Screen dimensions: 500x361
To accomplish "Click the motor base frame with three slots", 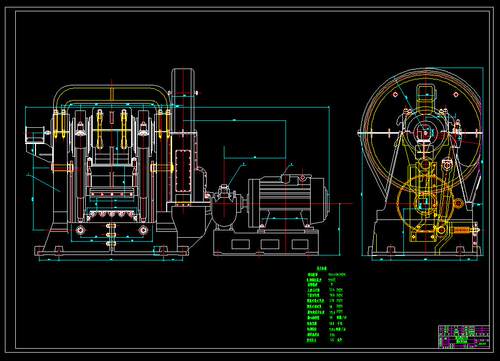I will tap(266, 243).
